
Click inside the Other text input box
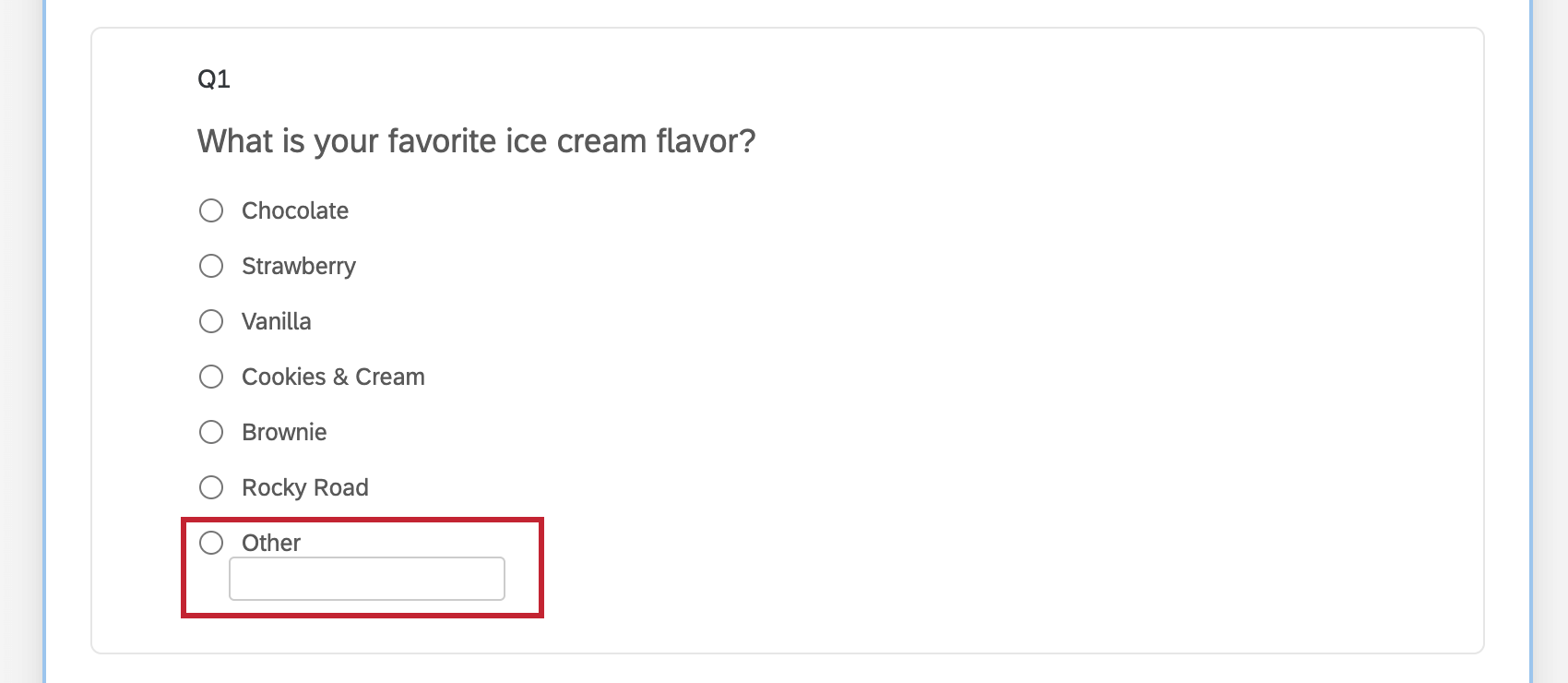(x=366, y=578)
